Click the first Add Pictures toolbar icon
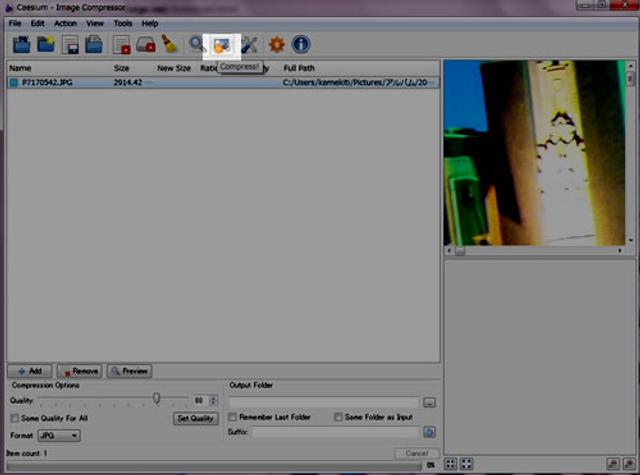The height and width of the screenshot is (475, 640). coord(21,45)
